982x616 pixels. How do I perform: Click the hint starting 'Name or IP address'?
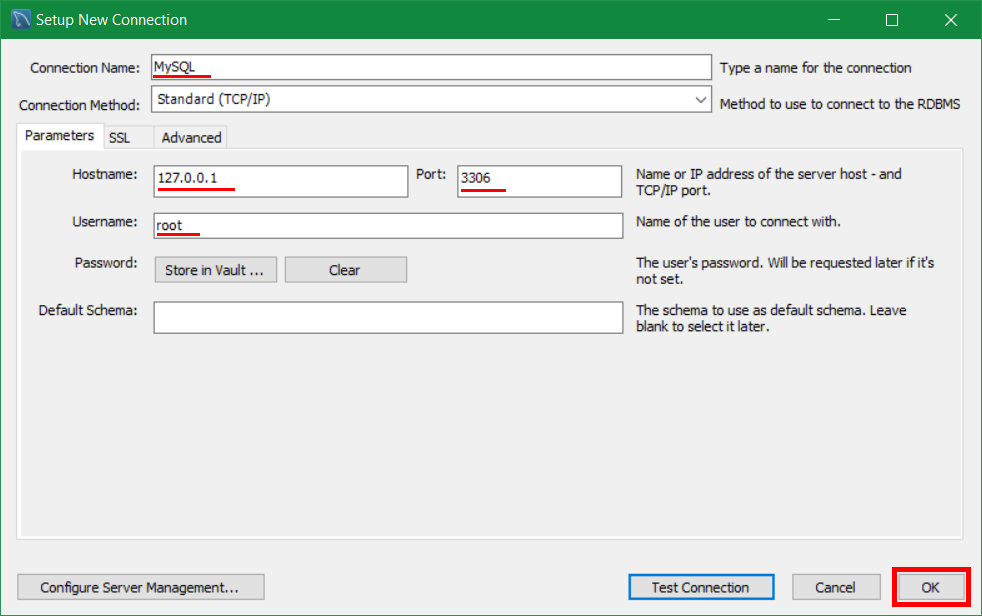coord(769,182)
